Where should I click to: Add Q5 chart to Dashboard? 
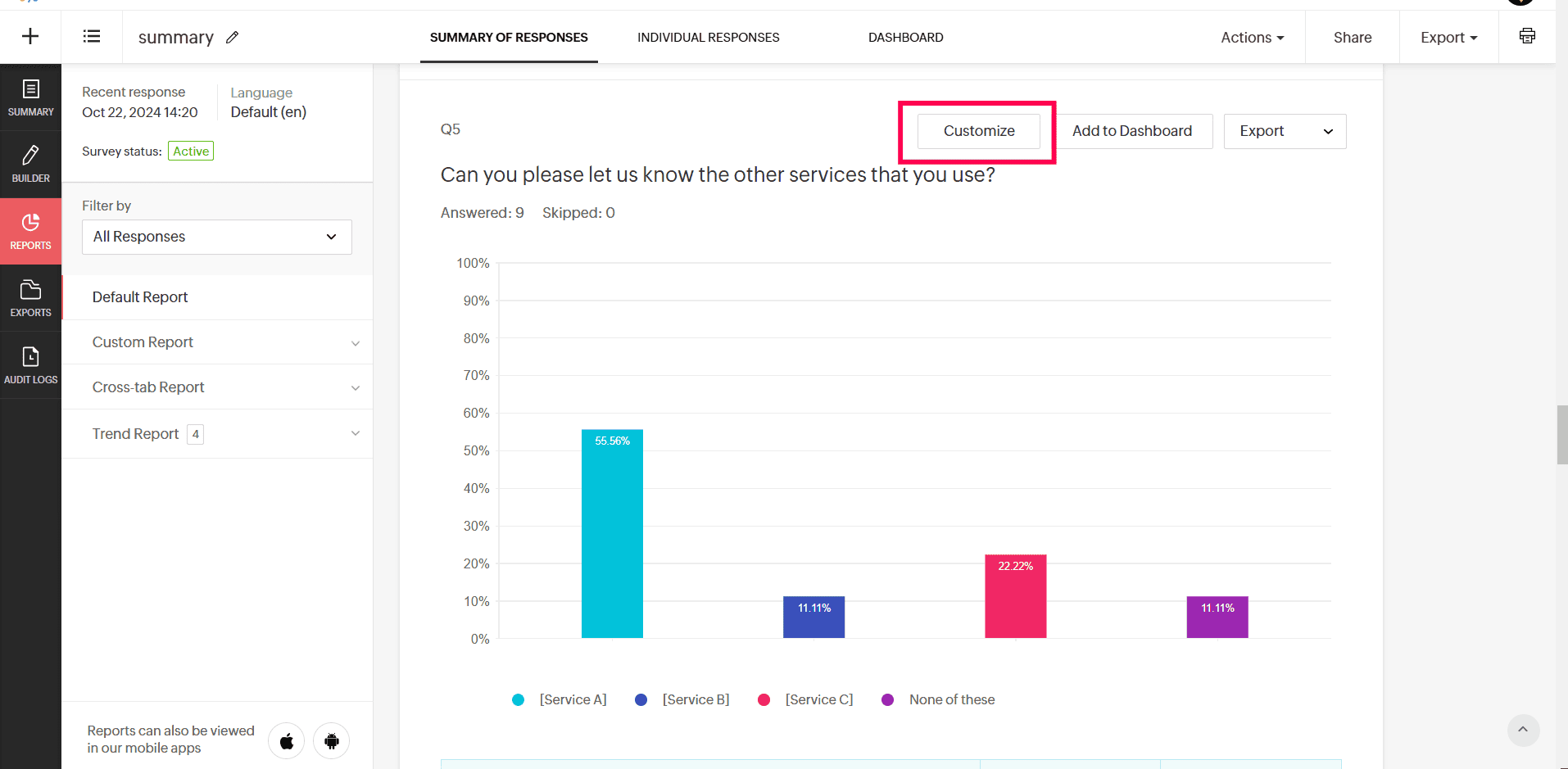click(x=1132, y=131)
